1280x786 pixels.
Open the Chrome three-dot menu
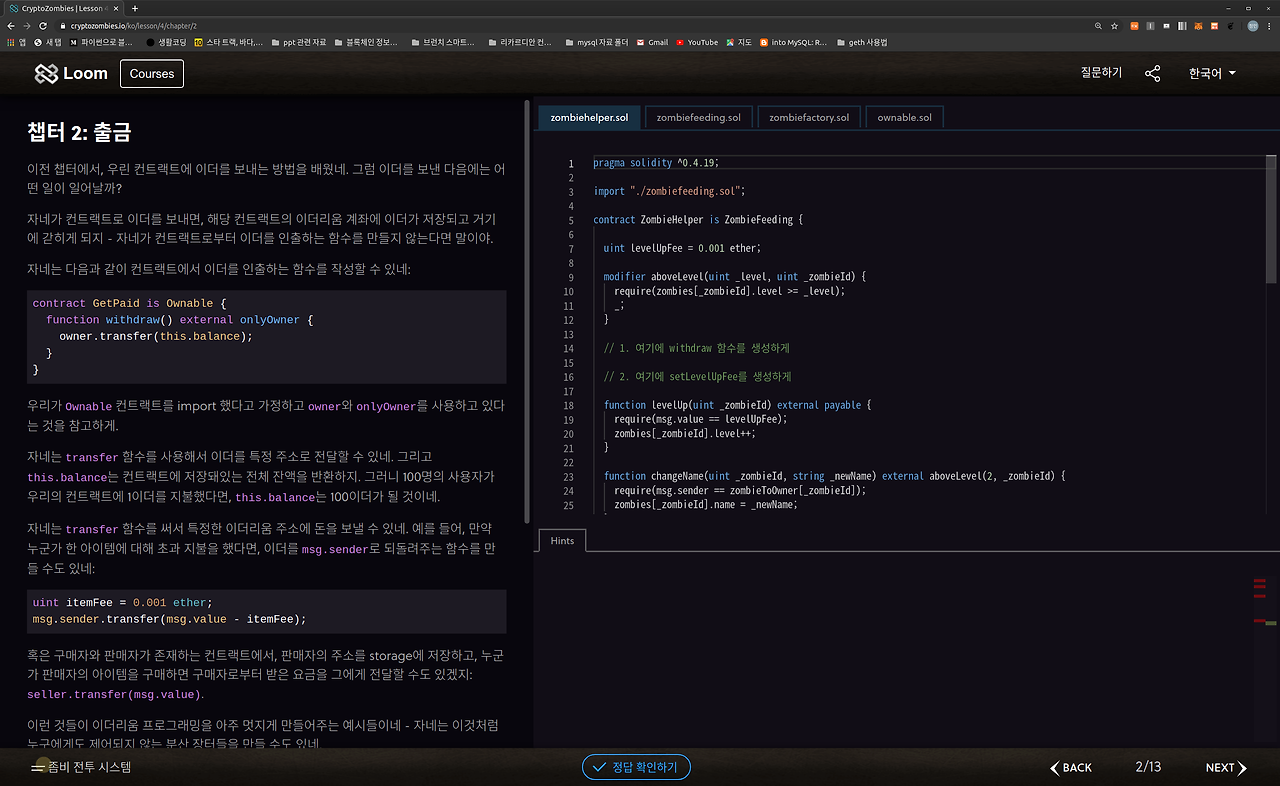point(1270,25)
